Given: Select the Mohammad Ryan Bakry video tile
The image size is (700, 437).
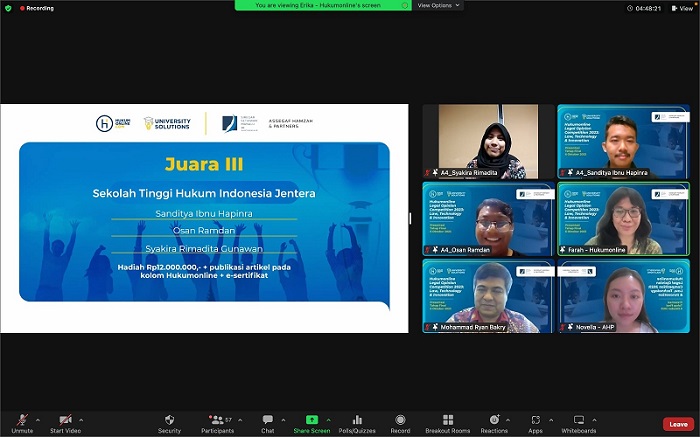Looking at the screenshot, I should click(488, 296).
